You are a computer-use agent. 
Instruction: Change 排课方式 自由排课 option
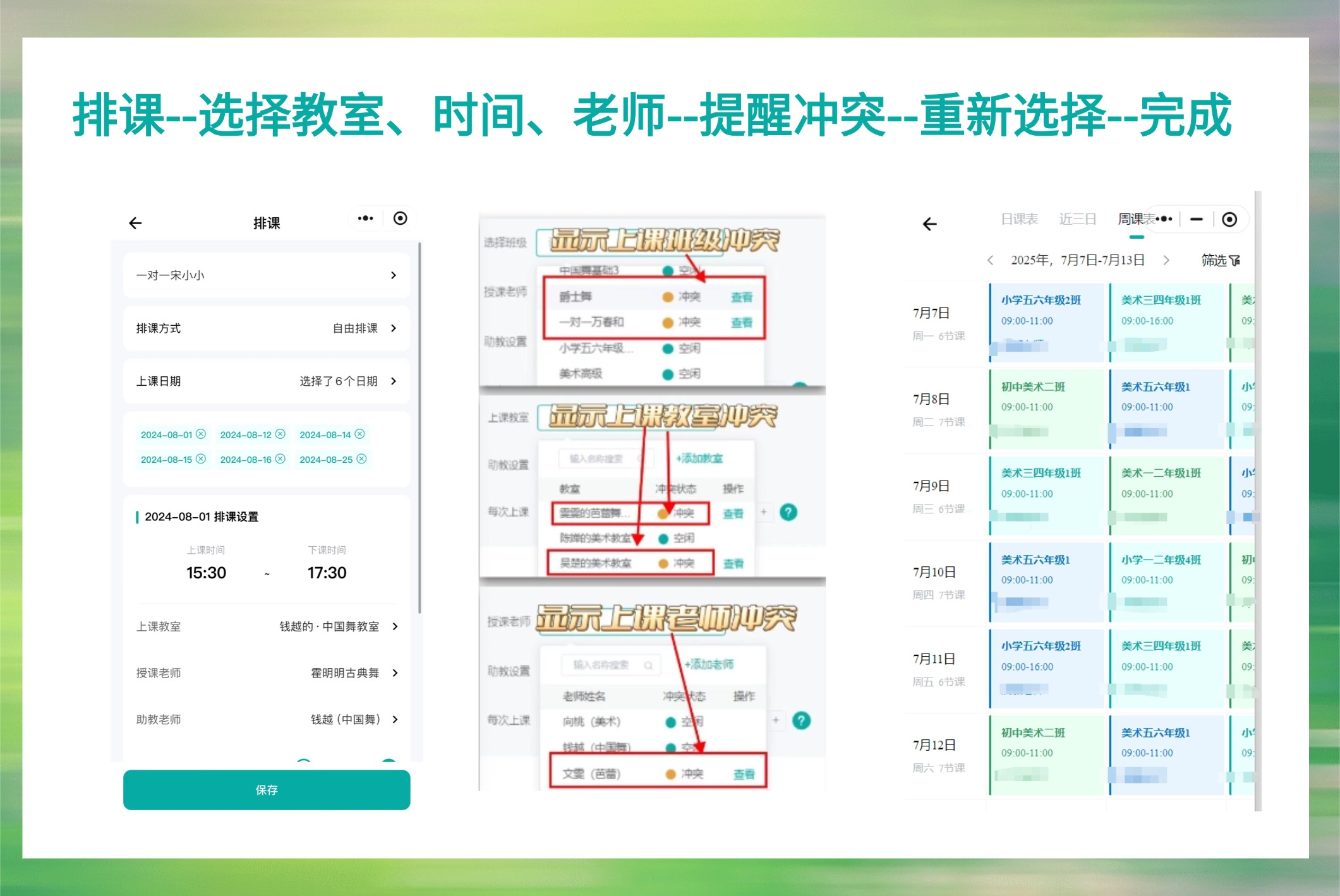pyautogui.click(x=267, y=328)
